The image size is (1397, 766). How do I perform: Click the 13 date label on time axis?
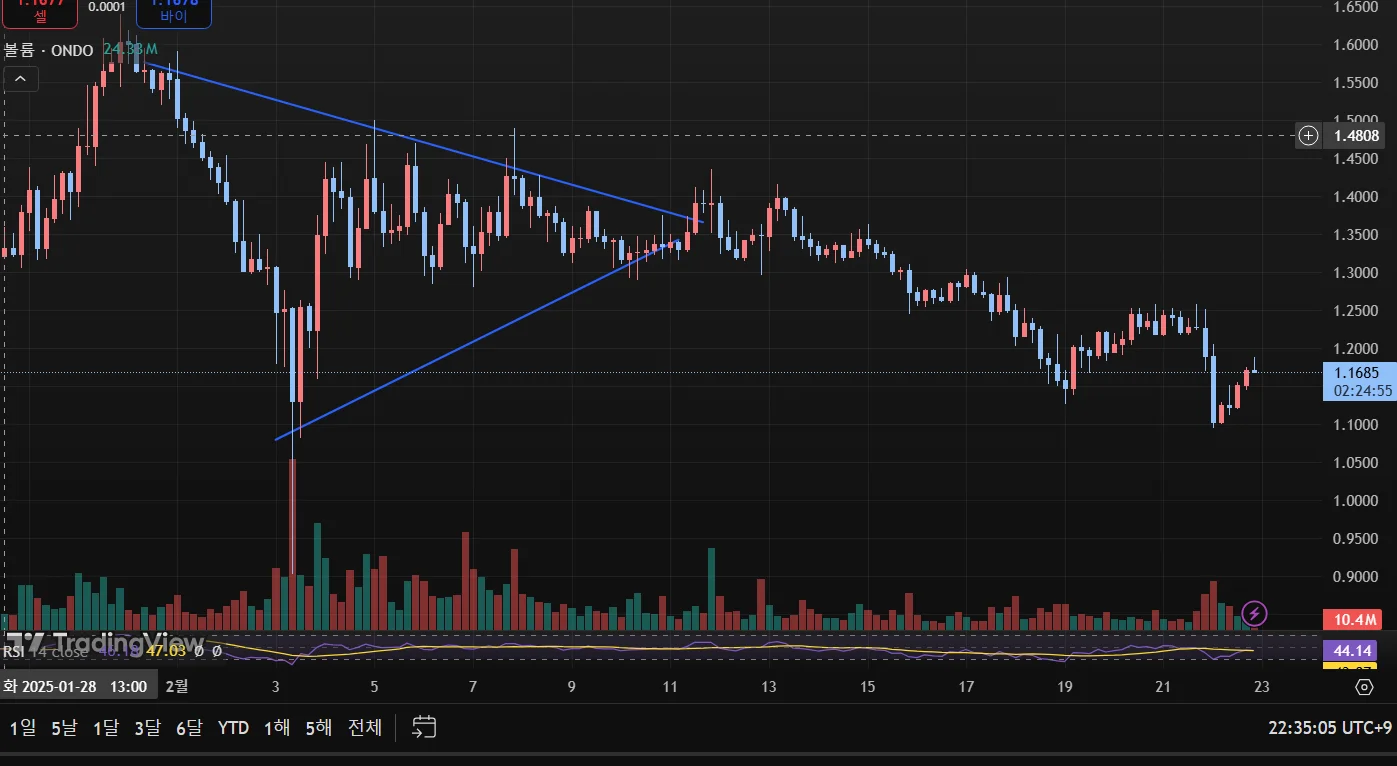[x=768, y=687]
